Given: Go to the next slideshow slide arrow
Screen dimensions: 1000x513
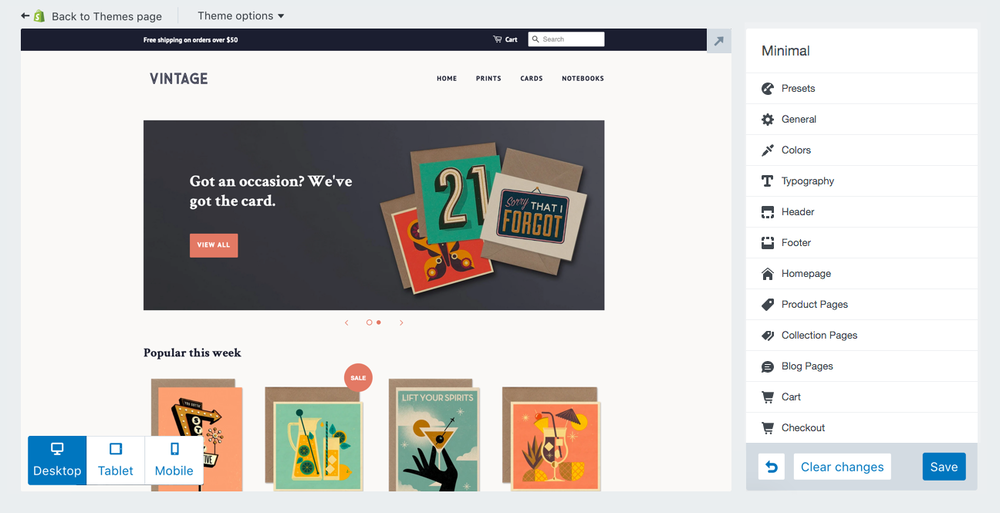Looking at the screenshot, I should pos(401,323).
